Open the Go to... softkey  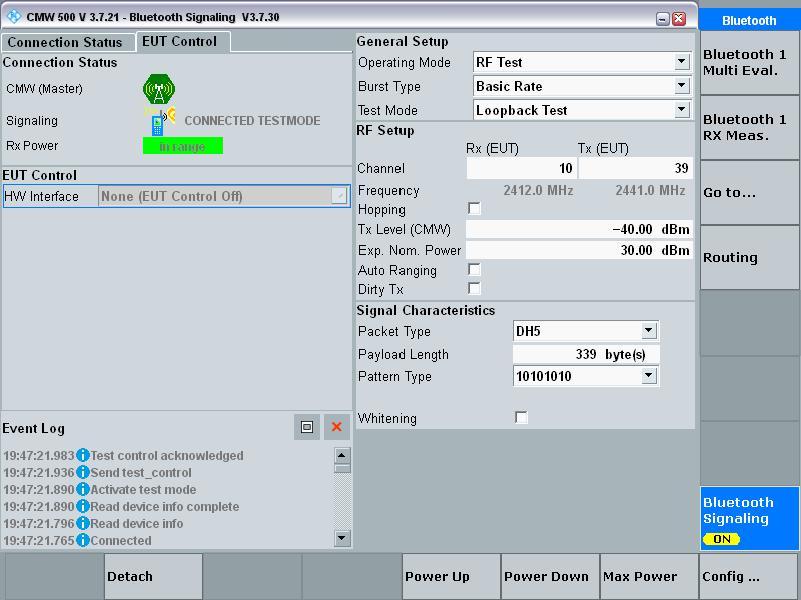(x=749, y=193)
